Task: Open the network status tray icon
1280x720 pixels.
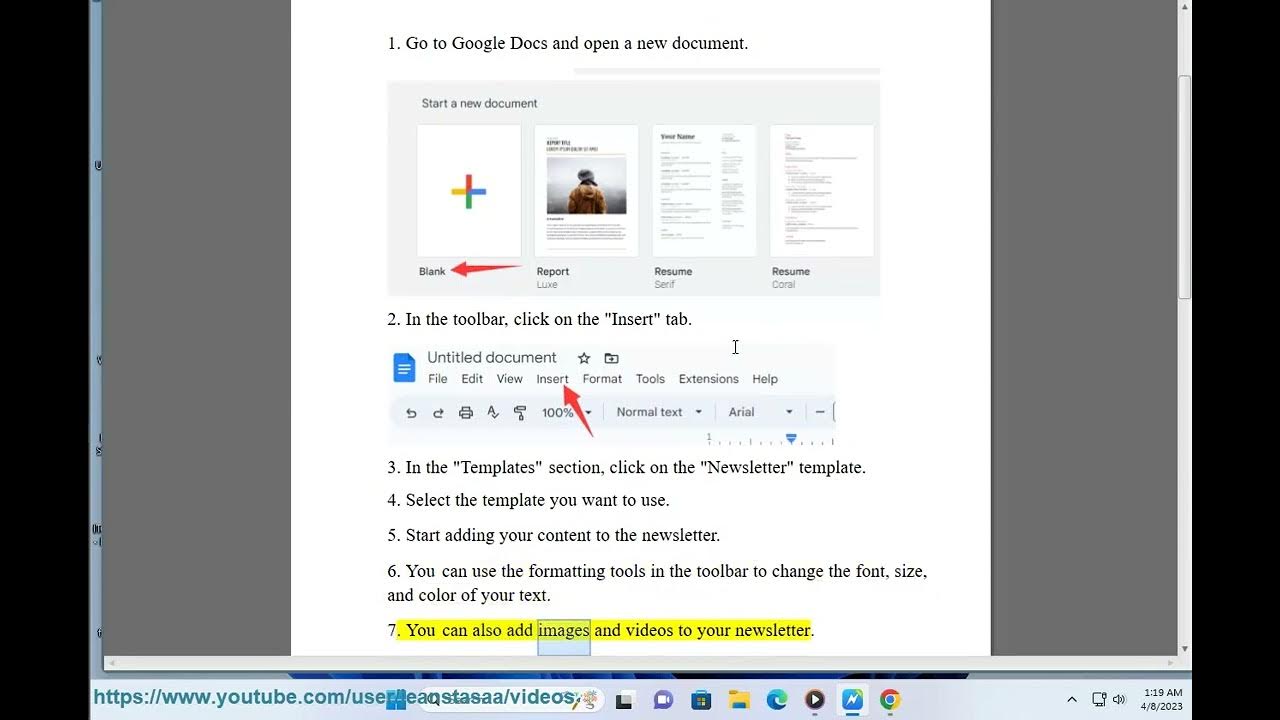Action: (1099, 700)
